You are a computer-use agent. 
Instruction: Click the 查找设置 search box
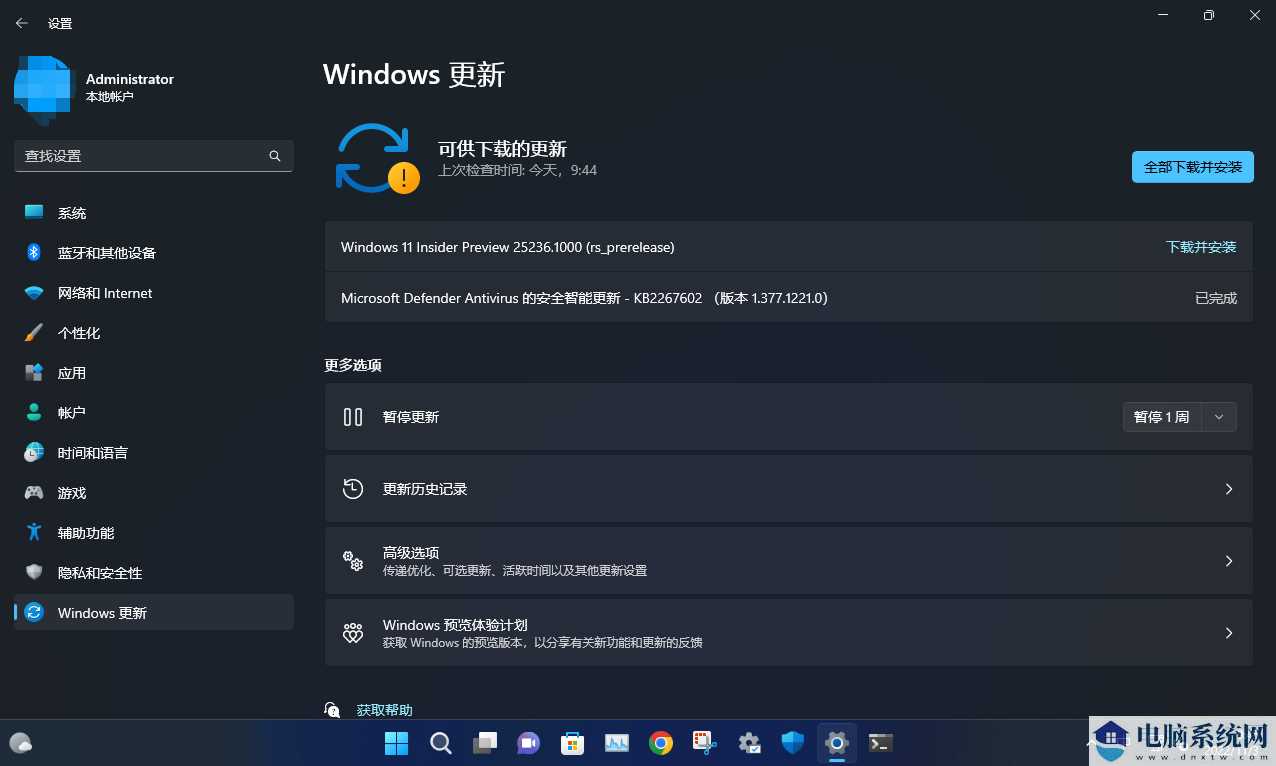click(x=150, y=156)
